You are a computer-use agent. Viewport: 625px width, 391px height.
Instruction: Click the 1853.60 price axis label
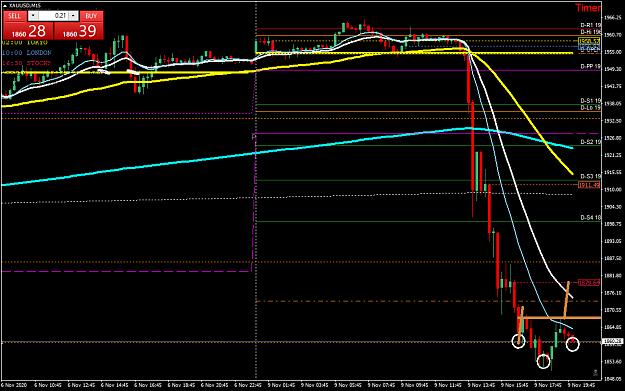613,362
